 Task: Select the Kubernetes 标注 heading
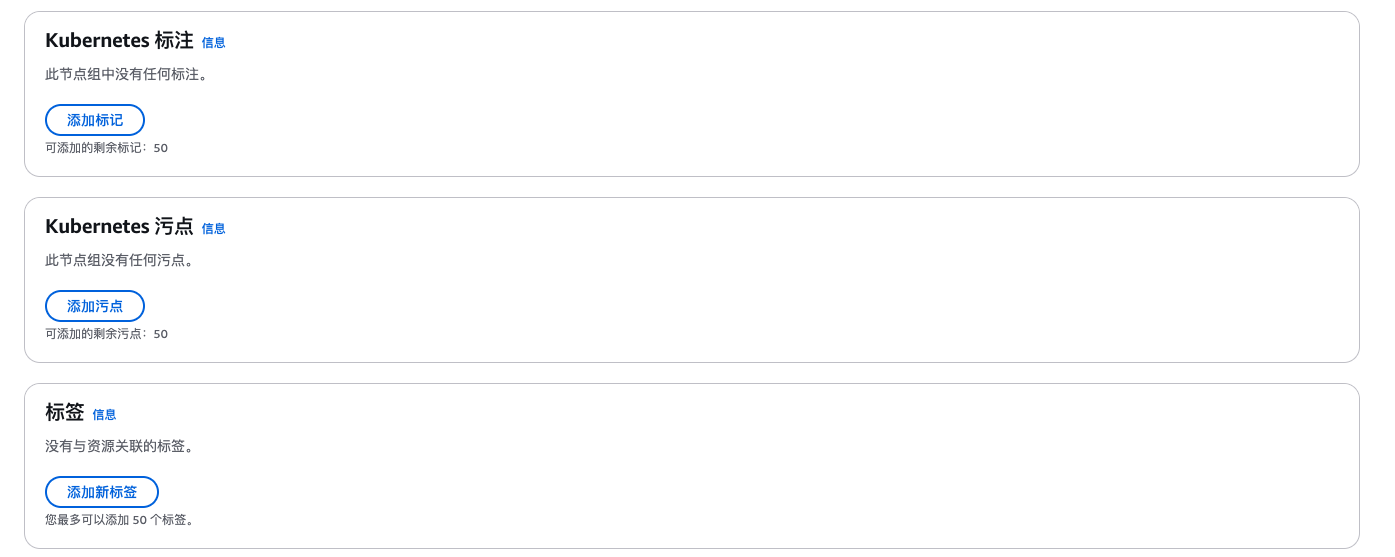click(119, 41)
